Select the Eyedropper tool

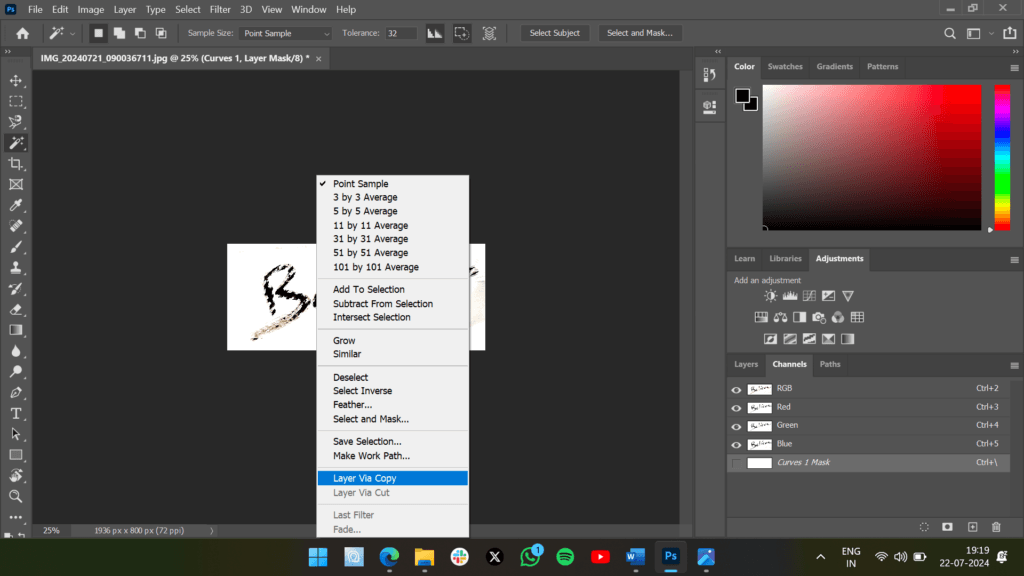coord(16,205)
